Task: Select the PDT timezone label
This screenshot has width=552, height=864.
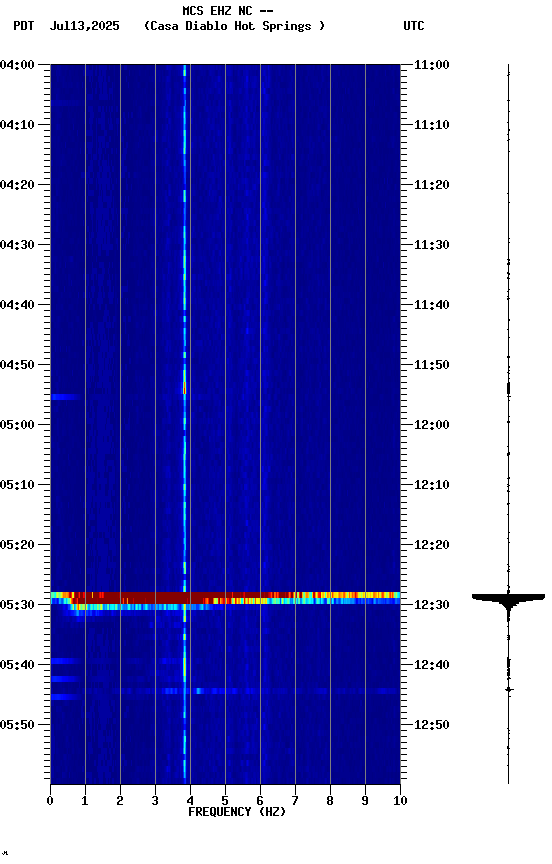Action: coord(24,26)
